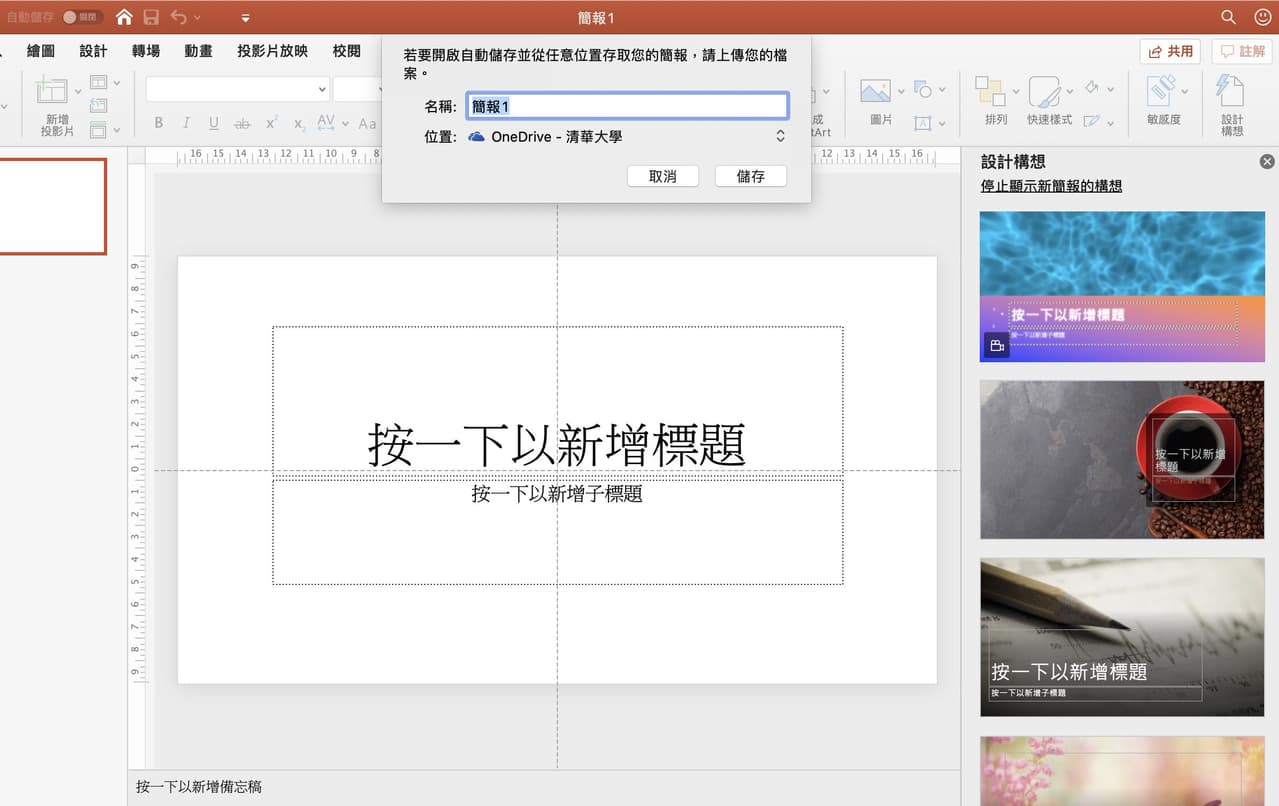
Task: Click link 停止顯示新簡報的構想
Action: (1051, 186)
